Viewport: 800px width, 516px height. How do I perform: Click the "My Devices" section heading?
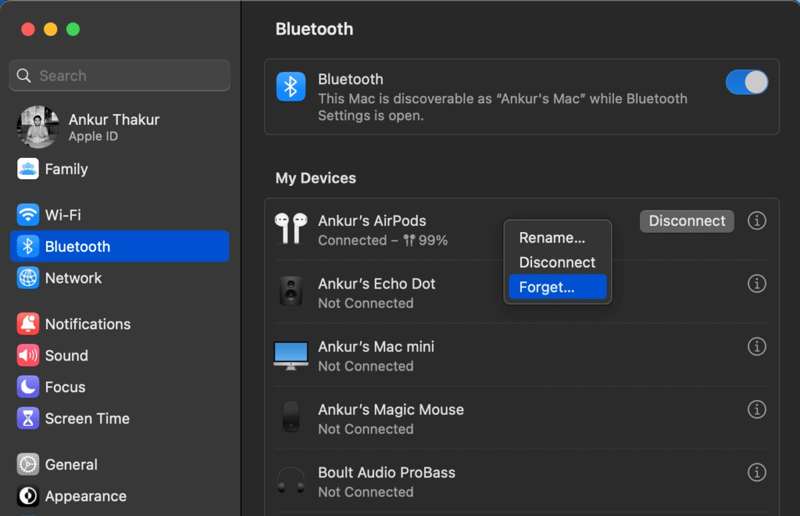(316, 178)
